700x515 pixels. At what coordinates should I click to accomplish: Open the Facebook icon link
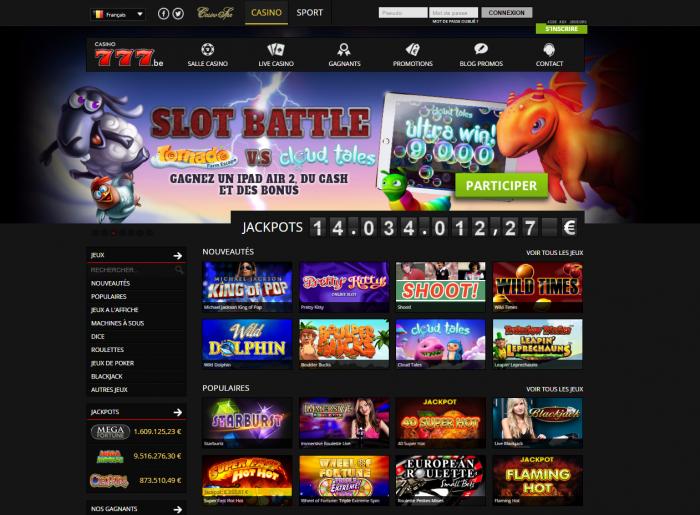tap(163, 14)
